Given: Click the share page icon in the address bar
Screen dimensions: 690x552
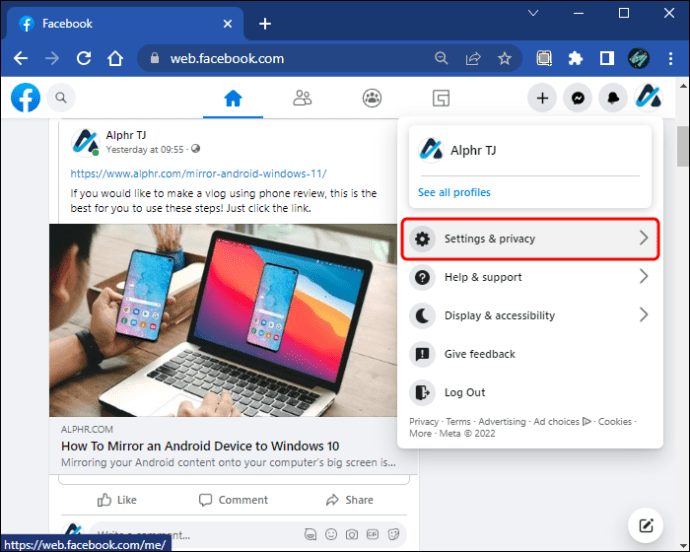Looking at the screenshot, I should point(473,58).
